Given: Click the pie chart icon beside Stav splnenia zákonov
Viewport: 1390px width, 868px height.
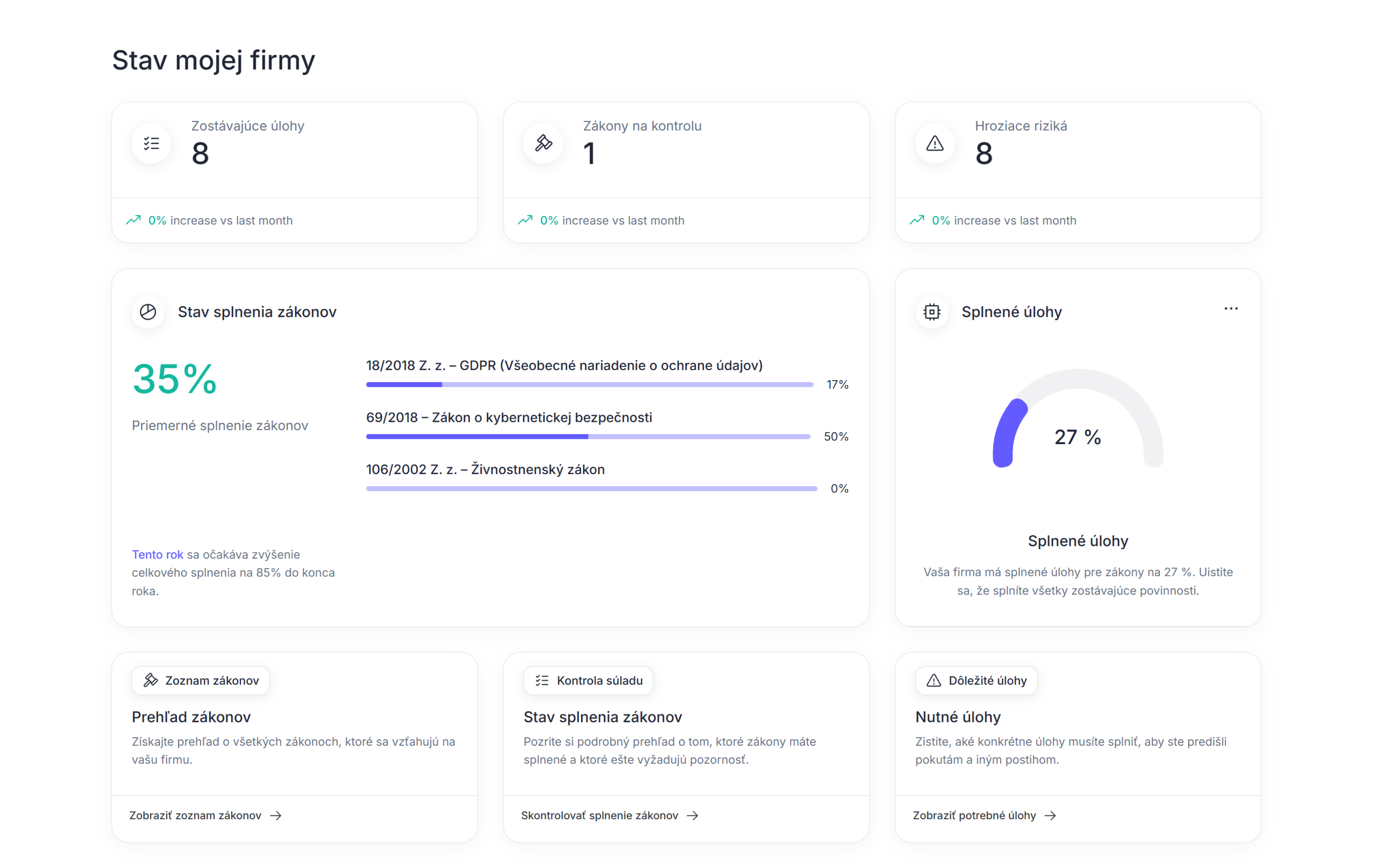Looking at the screenshot, I should point(148,312).
